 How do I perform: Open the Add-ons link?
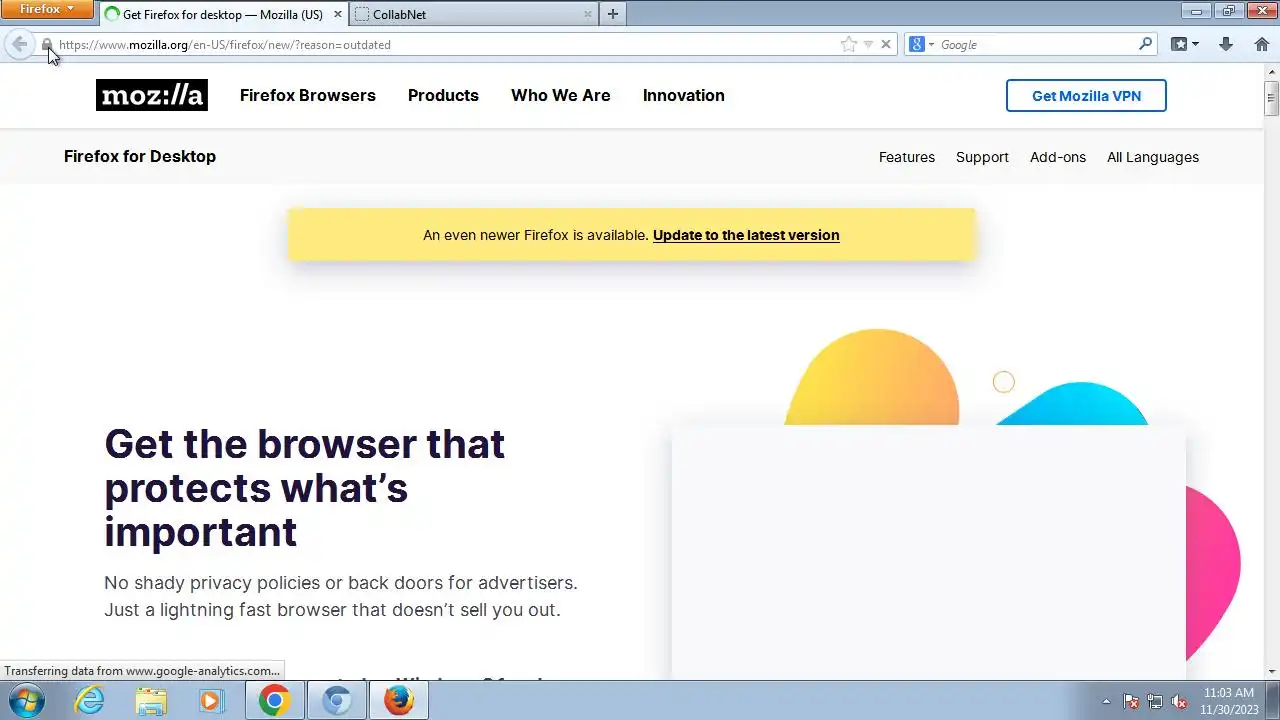(1058, 157)
